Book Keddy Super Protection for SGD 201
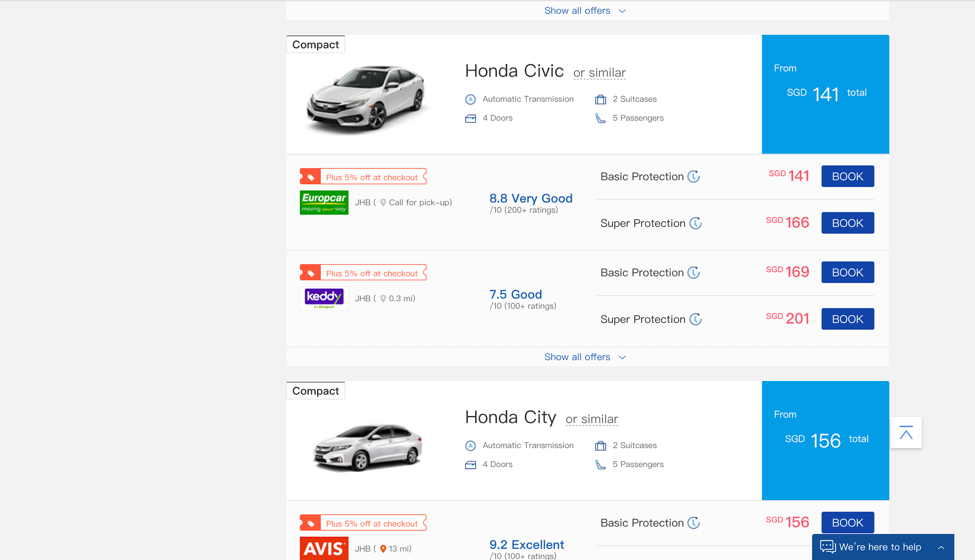Screen dimensions: 975x560 click(x=848, y=319)
